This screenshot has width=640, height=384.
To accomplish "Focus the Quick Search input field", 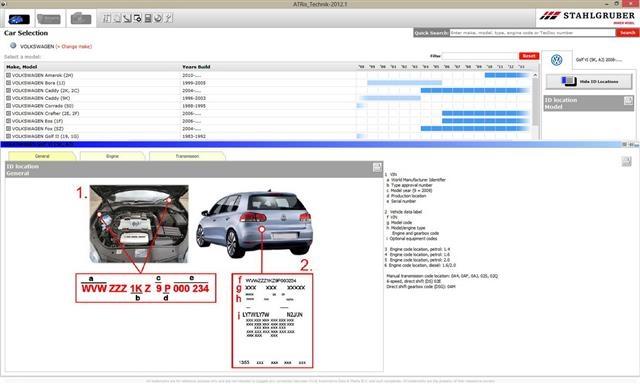I will pos(533,33).
